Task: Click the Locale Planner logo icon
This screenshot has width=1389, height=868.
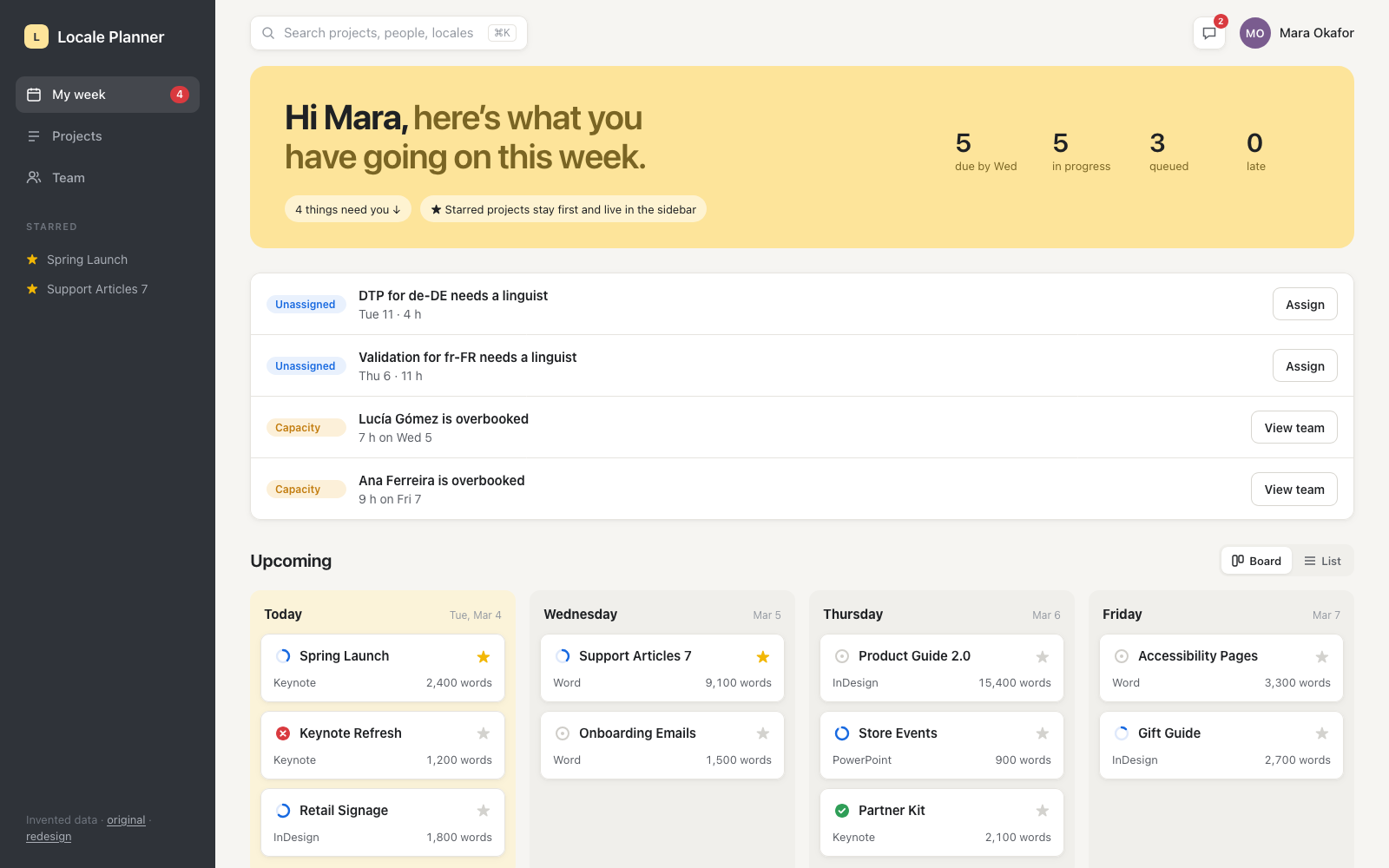Action: pos(36,36)
